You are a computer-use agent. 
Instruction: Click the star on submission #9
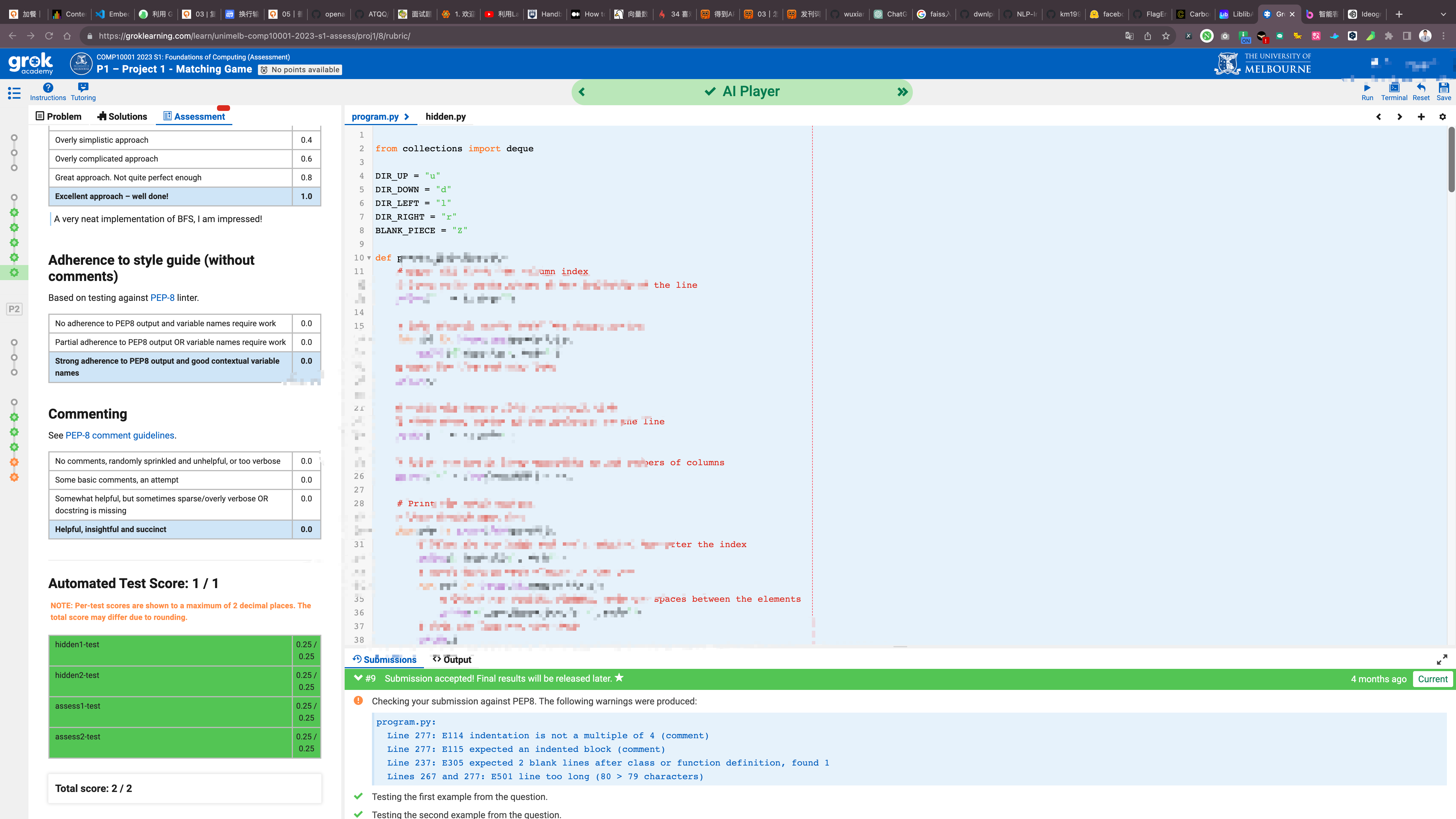619,678
